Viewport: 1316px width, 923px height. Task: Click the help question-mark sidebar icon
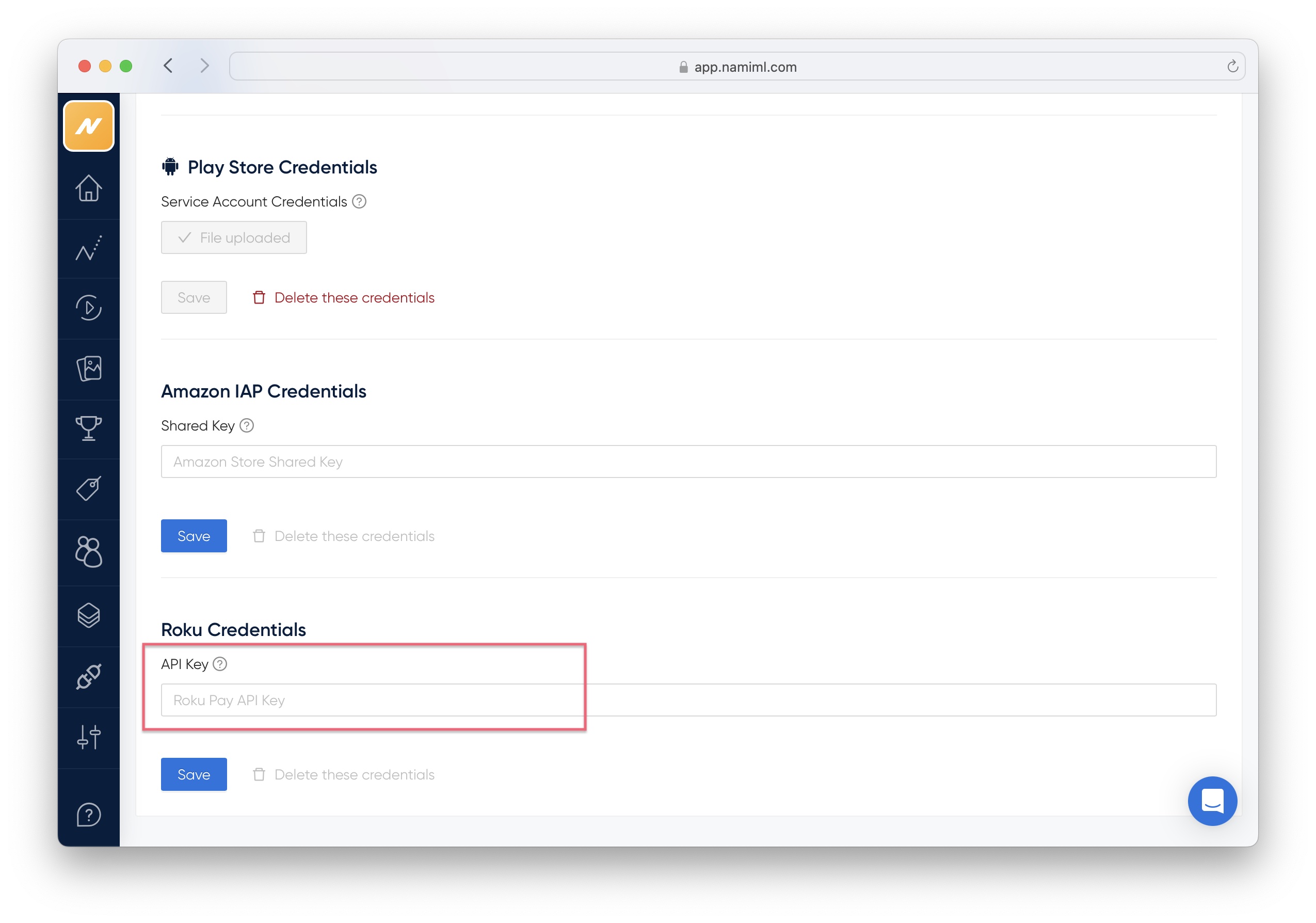click(x=89, y=815)
